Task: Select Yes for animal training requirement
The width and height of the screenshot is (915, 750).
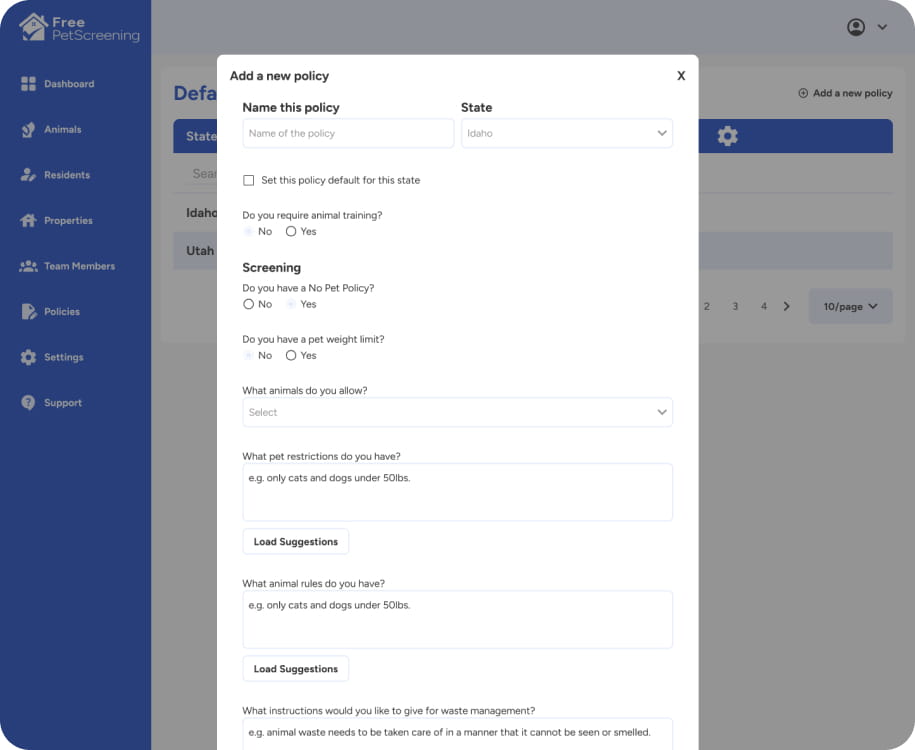Action: pyautogui.click(x=291, y=232)
